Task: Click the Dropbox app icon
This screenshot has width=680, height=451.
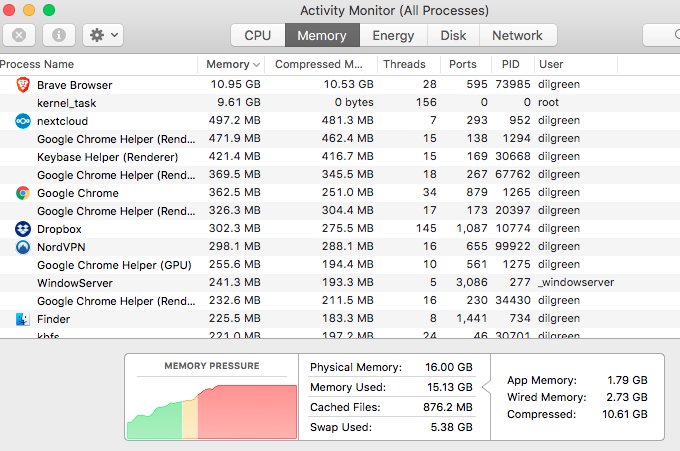Action: coord(23,229)
